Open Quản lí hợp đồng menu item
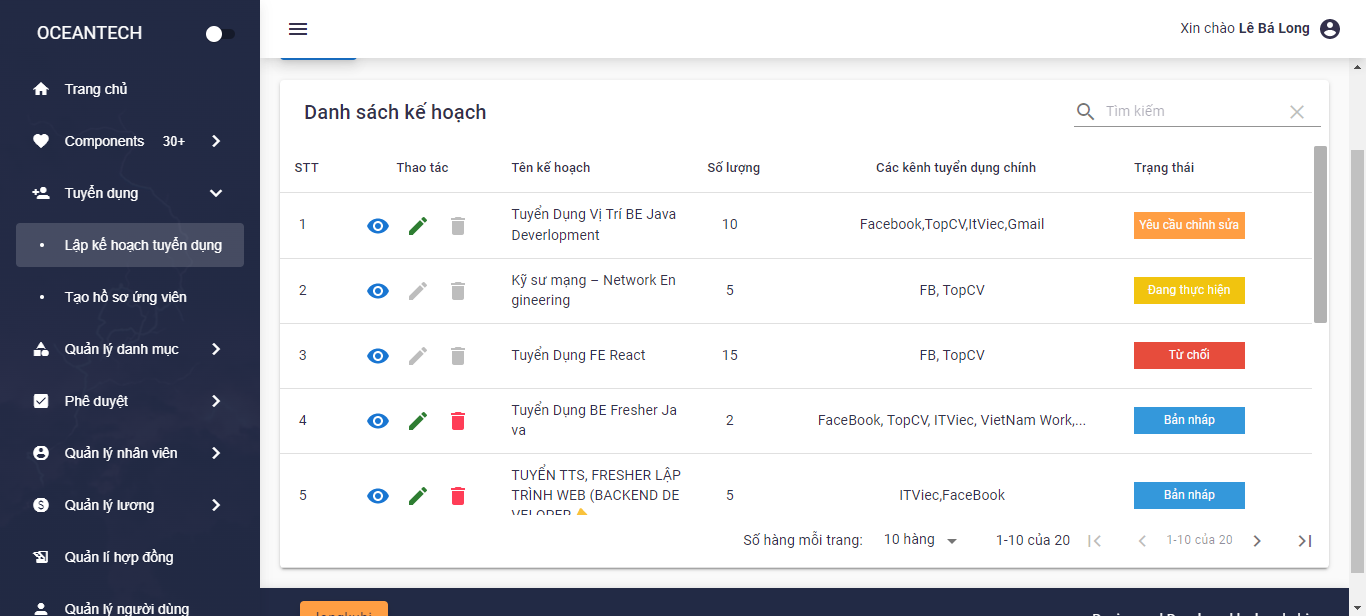Screen dimensions: 1366x616 tap(130, 557)
